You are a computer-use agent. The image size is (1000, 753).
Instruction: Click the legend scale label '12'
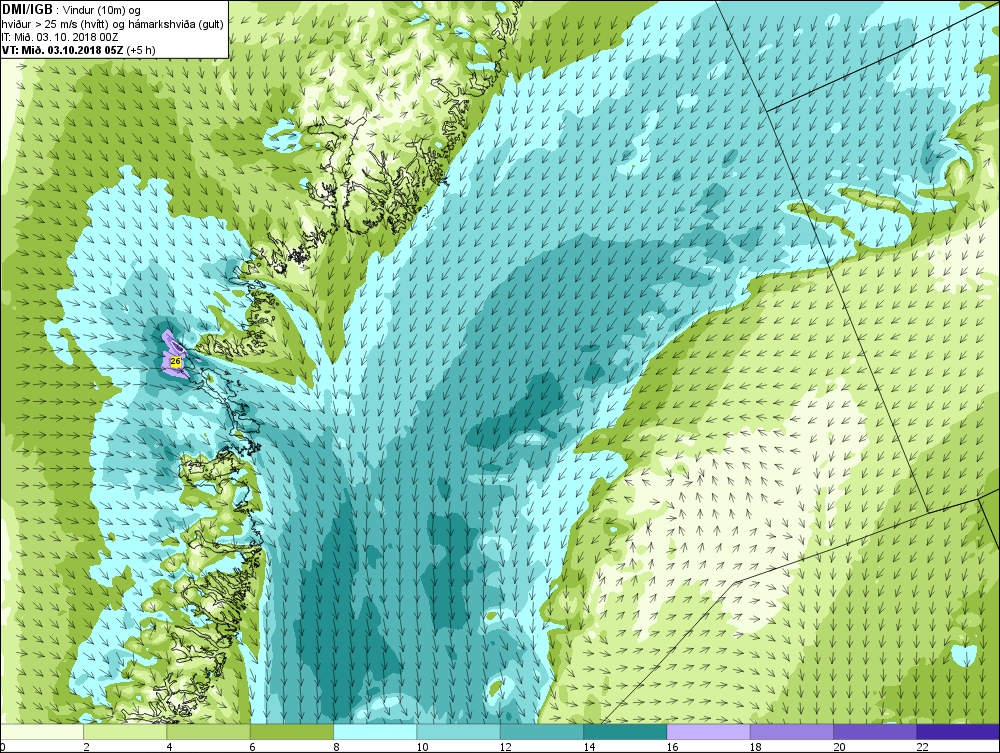coord(506,747)
